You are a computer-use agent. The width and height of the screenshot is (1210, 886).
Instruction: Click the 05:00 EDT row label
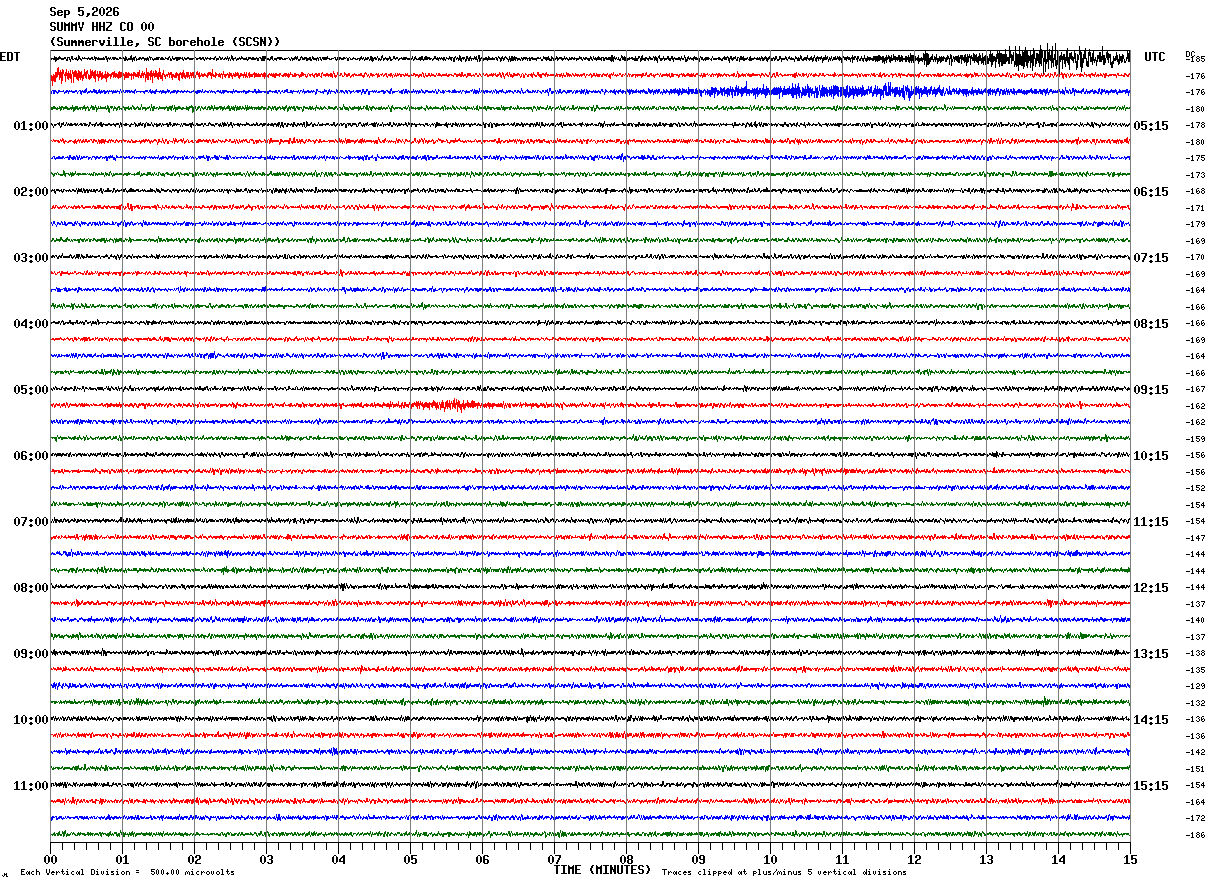[31, 390]
